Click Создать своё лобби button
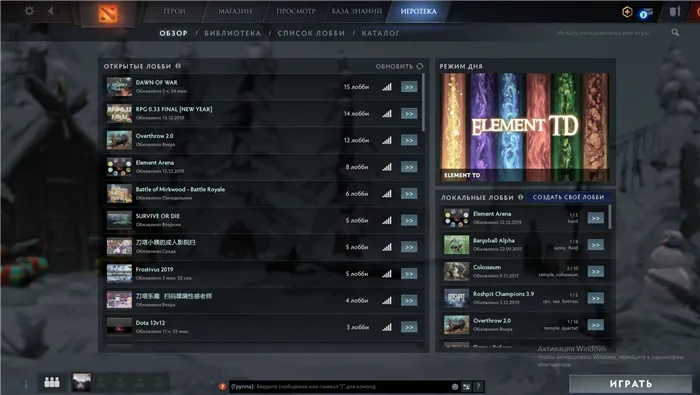This screenshot has height=395, width=700. [568, 197]
